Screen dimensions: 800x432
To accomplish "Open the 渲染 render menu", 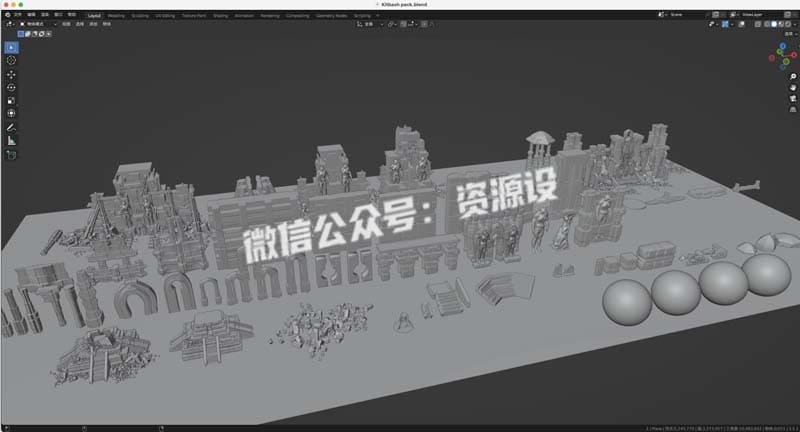I will 45,15.
